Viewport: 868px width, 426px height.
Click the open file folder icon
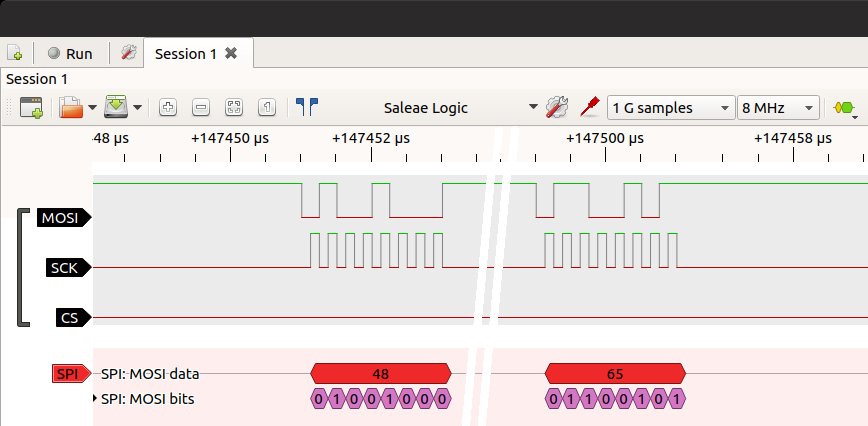point(70,108)
